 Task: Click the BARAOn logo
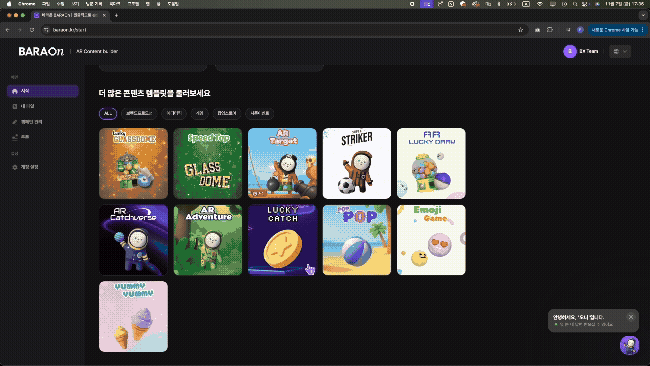pyautogui.click(x=41, y=51)
